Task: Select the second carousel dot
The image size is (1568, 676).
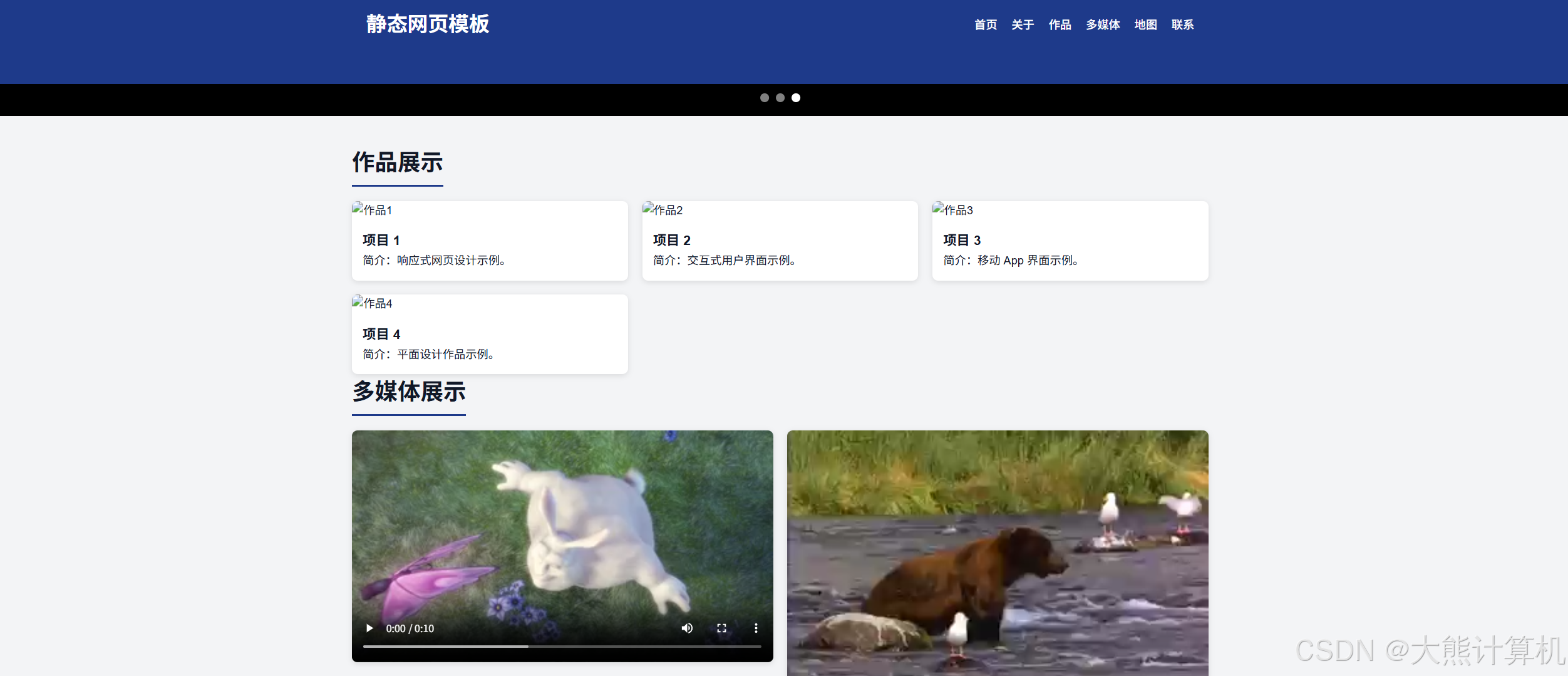Action: 780,98
